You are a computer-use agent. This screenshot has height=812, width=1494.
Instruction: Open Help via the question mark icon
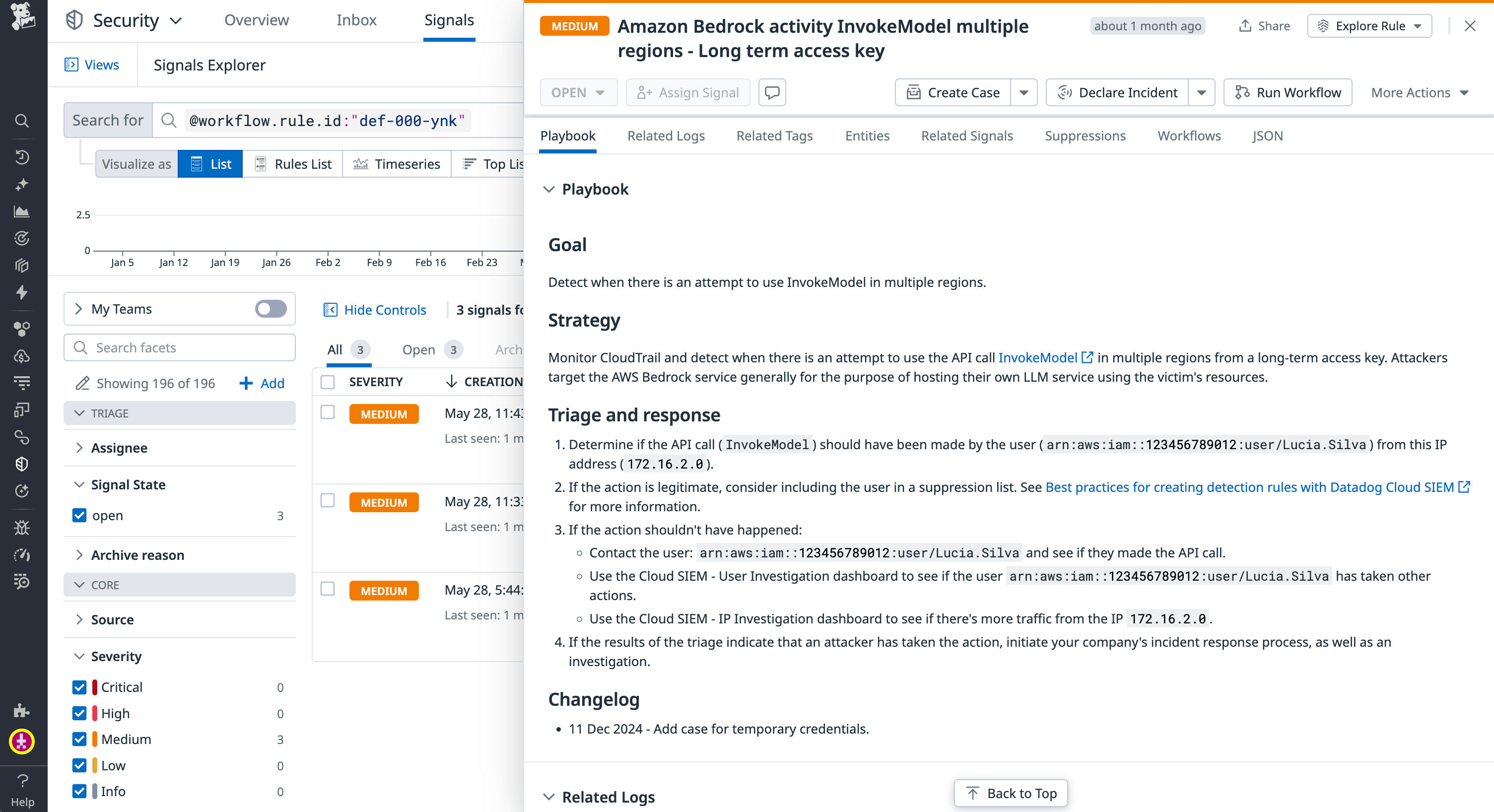pos(22,780)
